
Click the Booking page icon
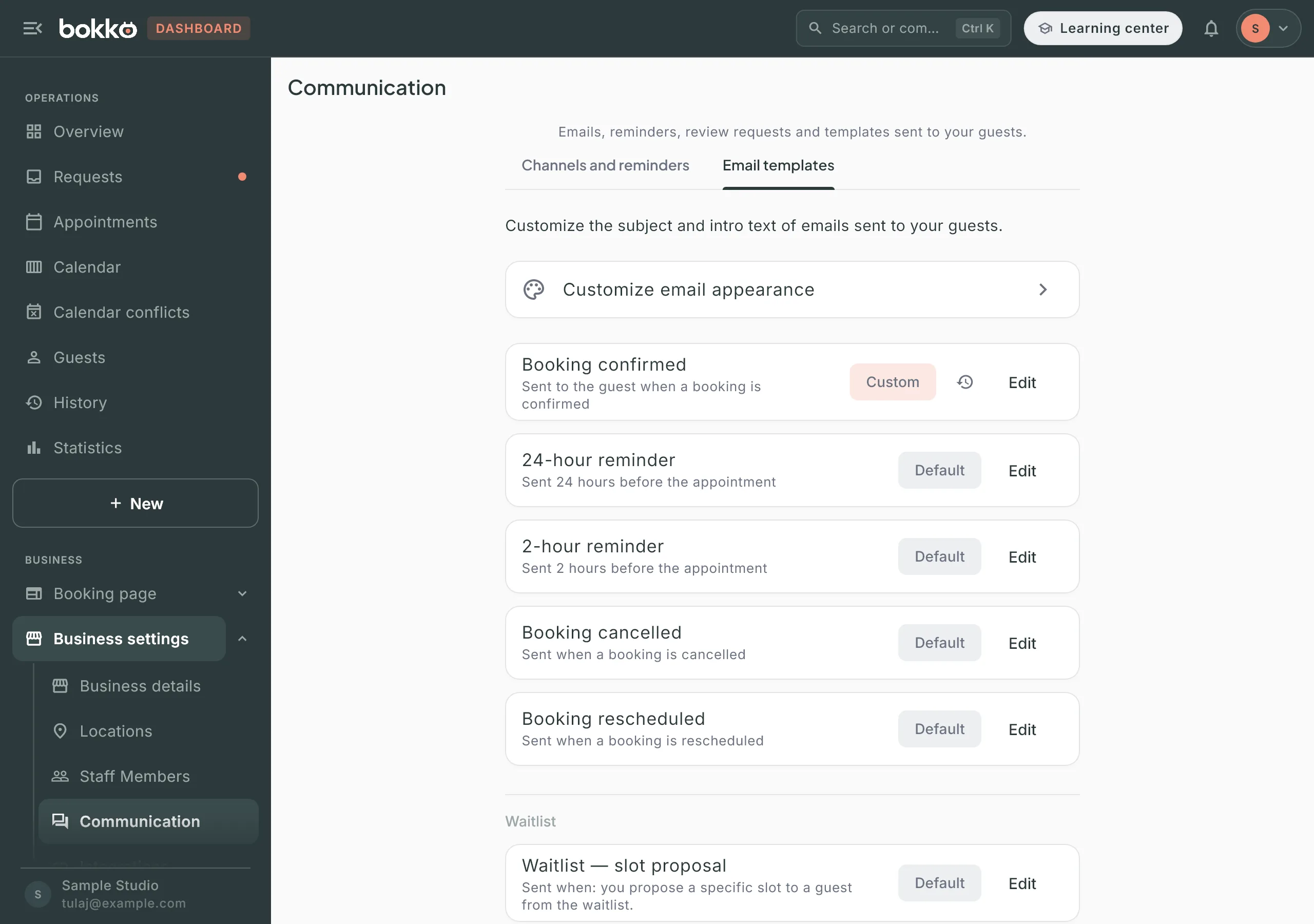[34, 594]
